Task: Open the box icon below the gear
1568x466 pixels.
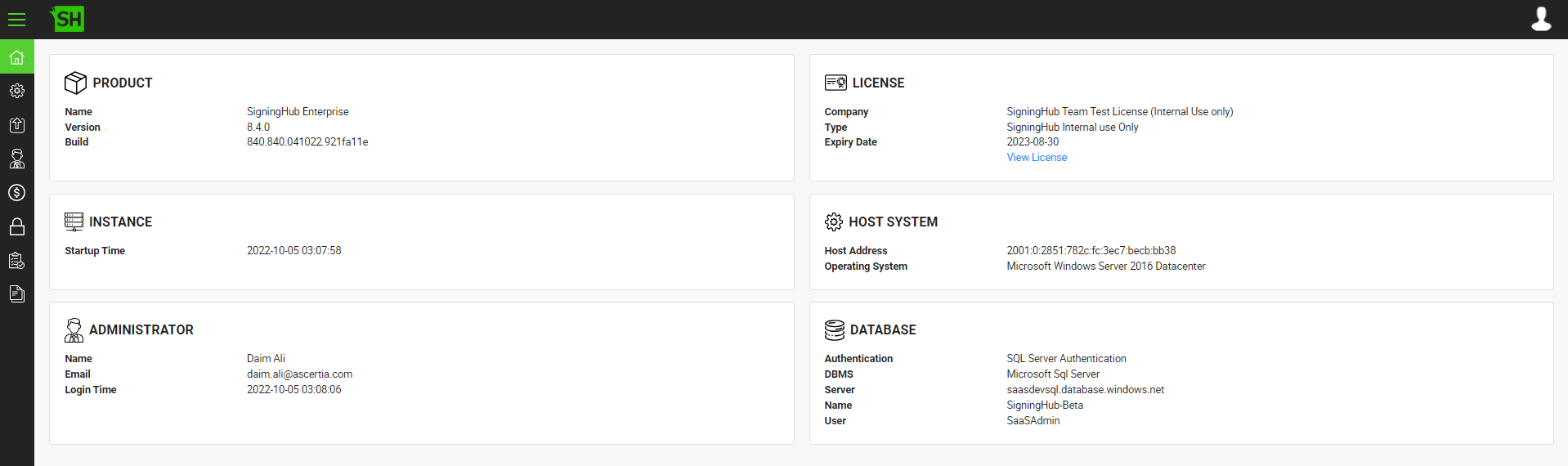Action: [16, 125]
